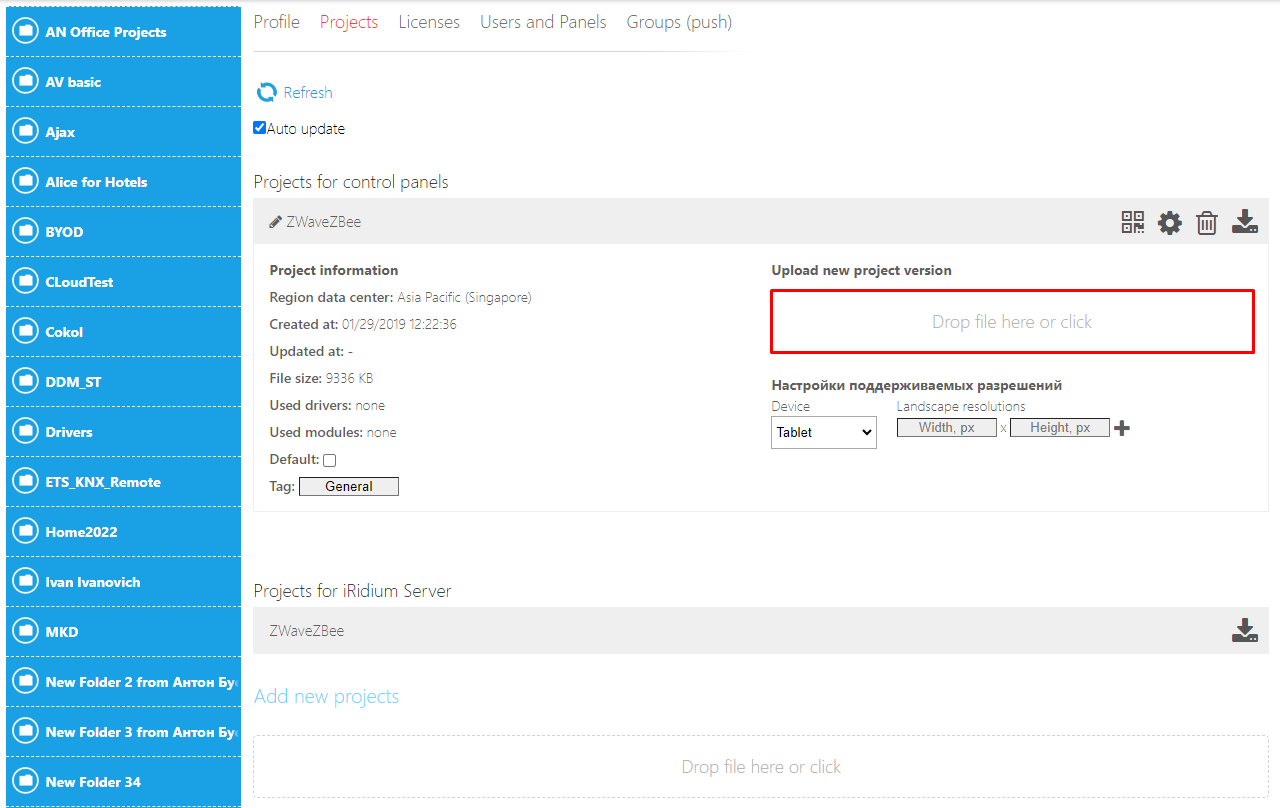Delete ZWaveZBee project with trash icon
The image size is (1280, 808).
pyautogui.click(x=1207, y=222)
